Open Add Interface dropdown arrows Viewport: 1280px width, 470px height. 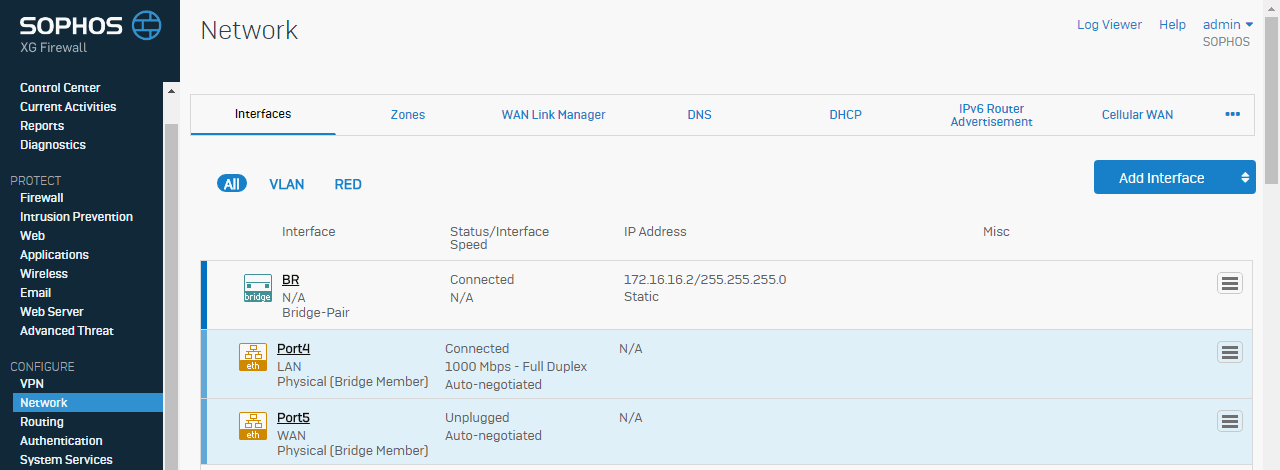(x=1245, y=178)
